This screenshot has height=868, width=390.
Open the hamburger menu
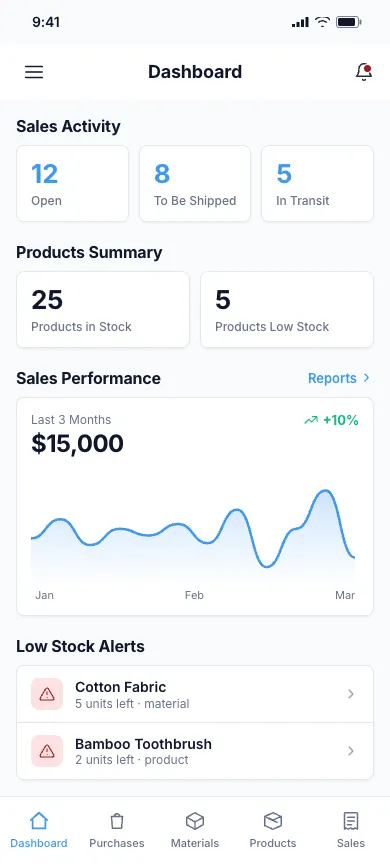34,72
